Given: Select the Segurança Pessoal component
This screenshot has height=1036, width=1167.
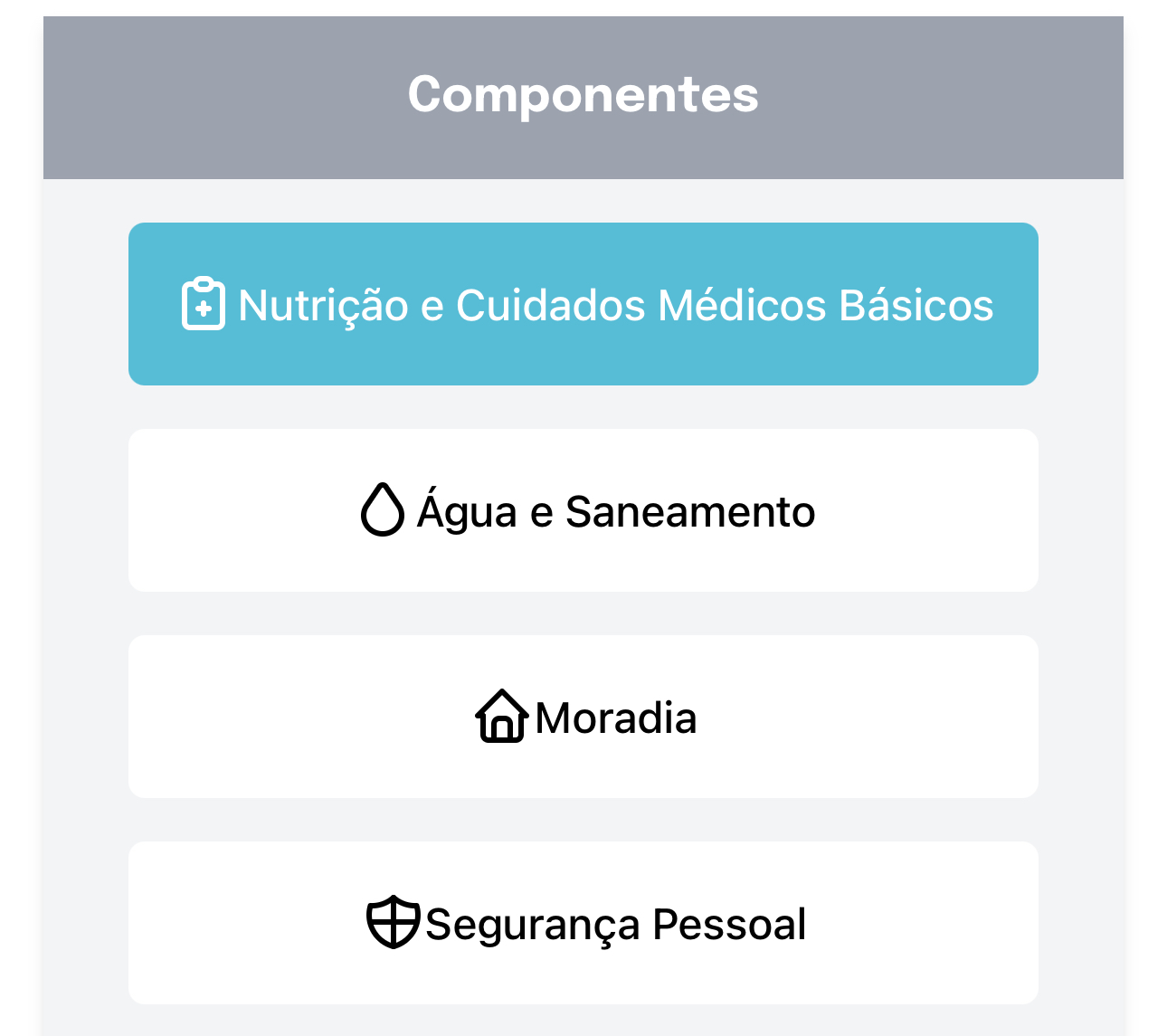Looking at the screenshot, I should [583, 923].
